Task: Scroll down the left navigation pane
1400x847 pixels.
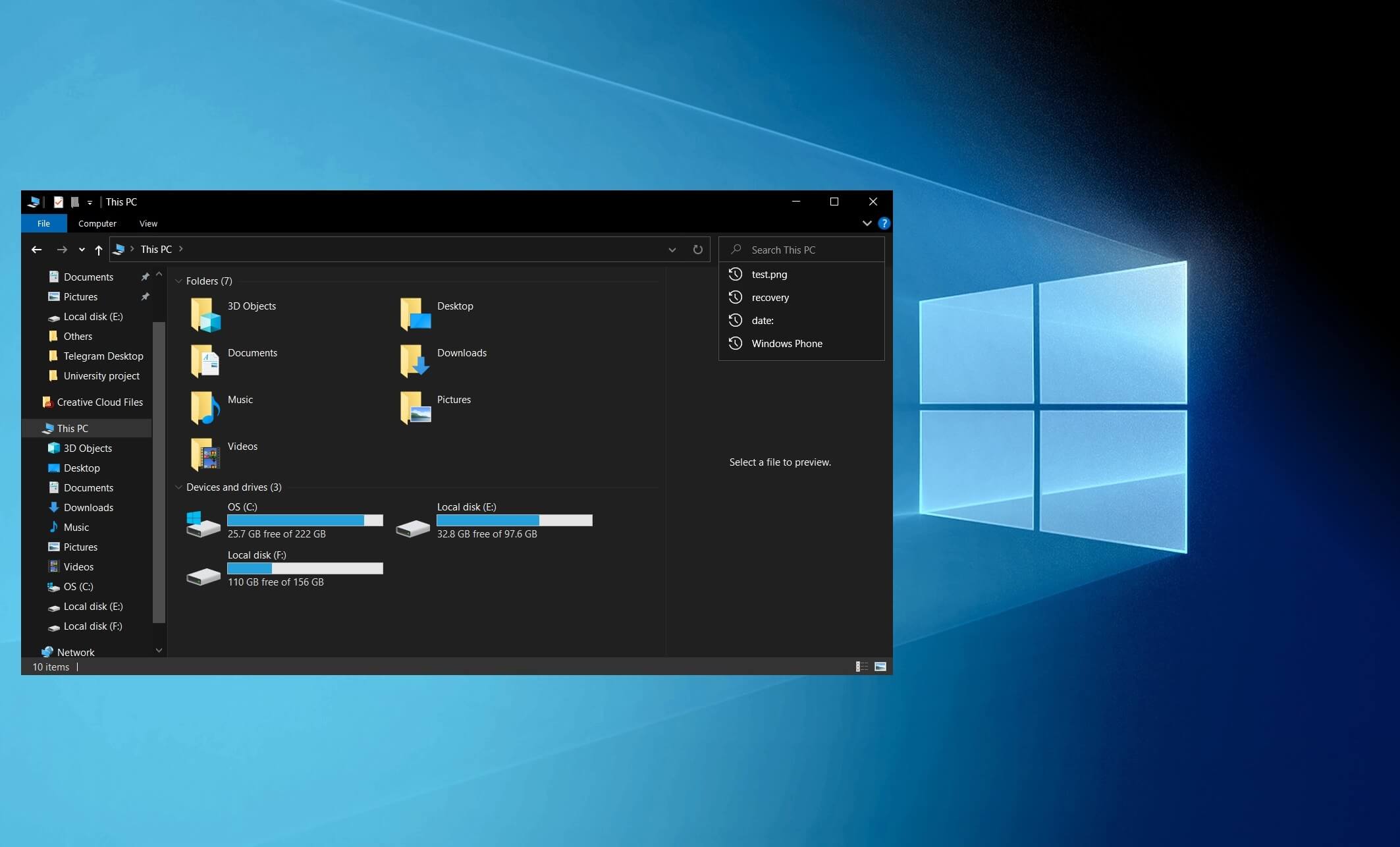Action: click(x=159, y=651)
